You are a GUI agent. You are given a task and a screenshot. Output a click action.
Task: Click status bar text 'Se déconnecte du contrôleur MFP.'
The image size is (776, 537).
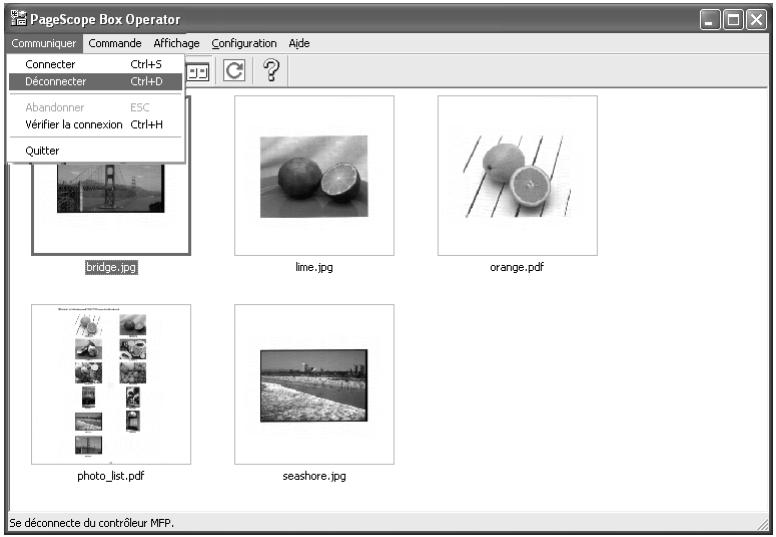92,523
